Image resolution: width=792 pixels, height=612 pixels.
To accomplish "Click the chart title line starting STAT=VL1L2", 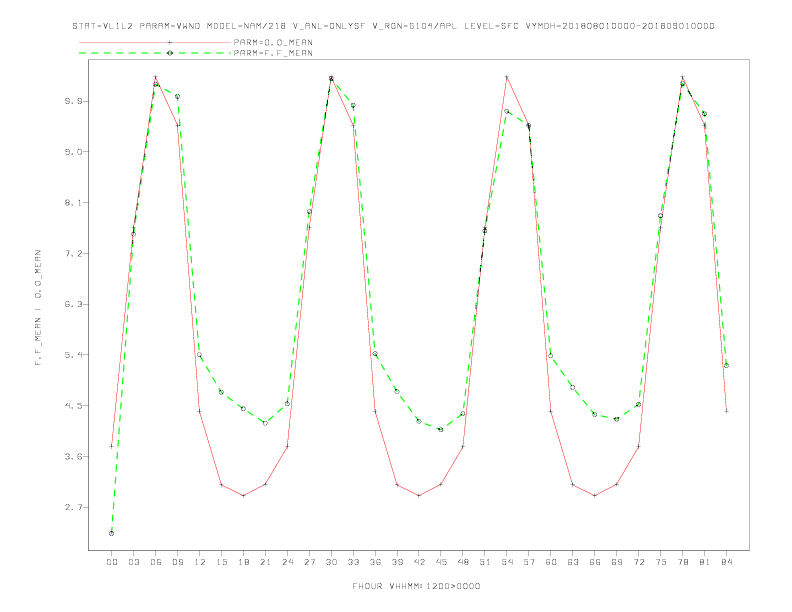I will coord(393,26).
